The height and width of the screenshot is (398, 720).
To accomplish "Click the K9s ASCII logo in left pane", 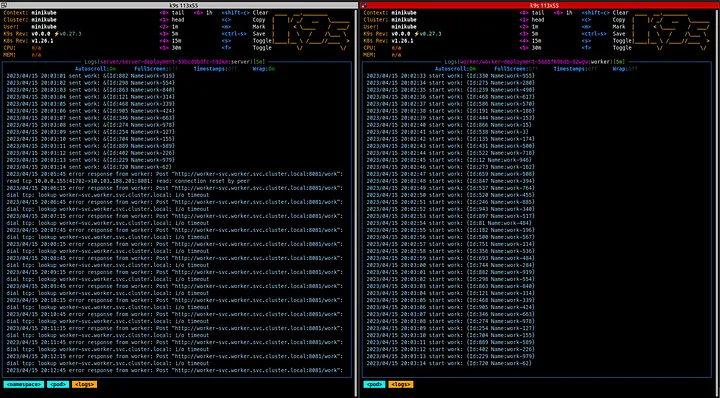I will [311, 32].
